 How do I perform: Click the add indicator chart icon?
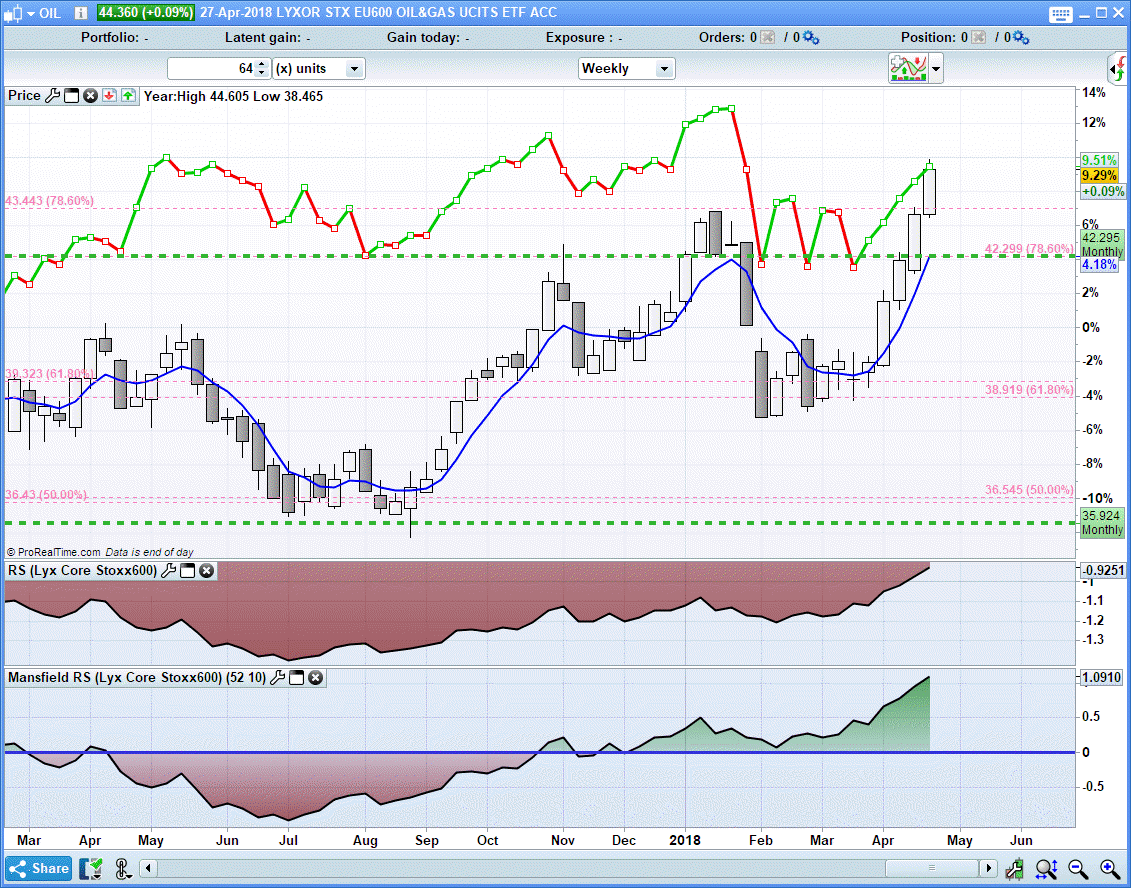tap(908, 69)
